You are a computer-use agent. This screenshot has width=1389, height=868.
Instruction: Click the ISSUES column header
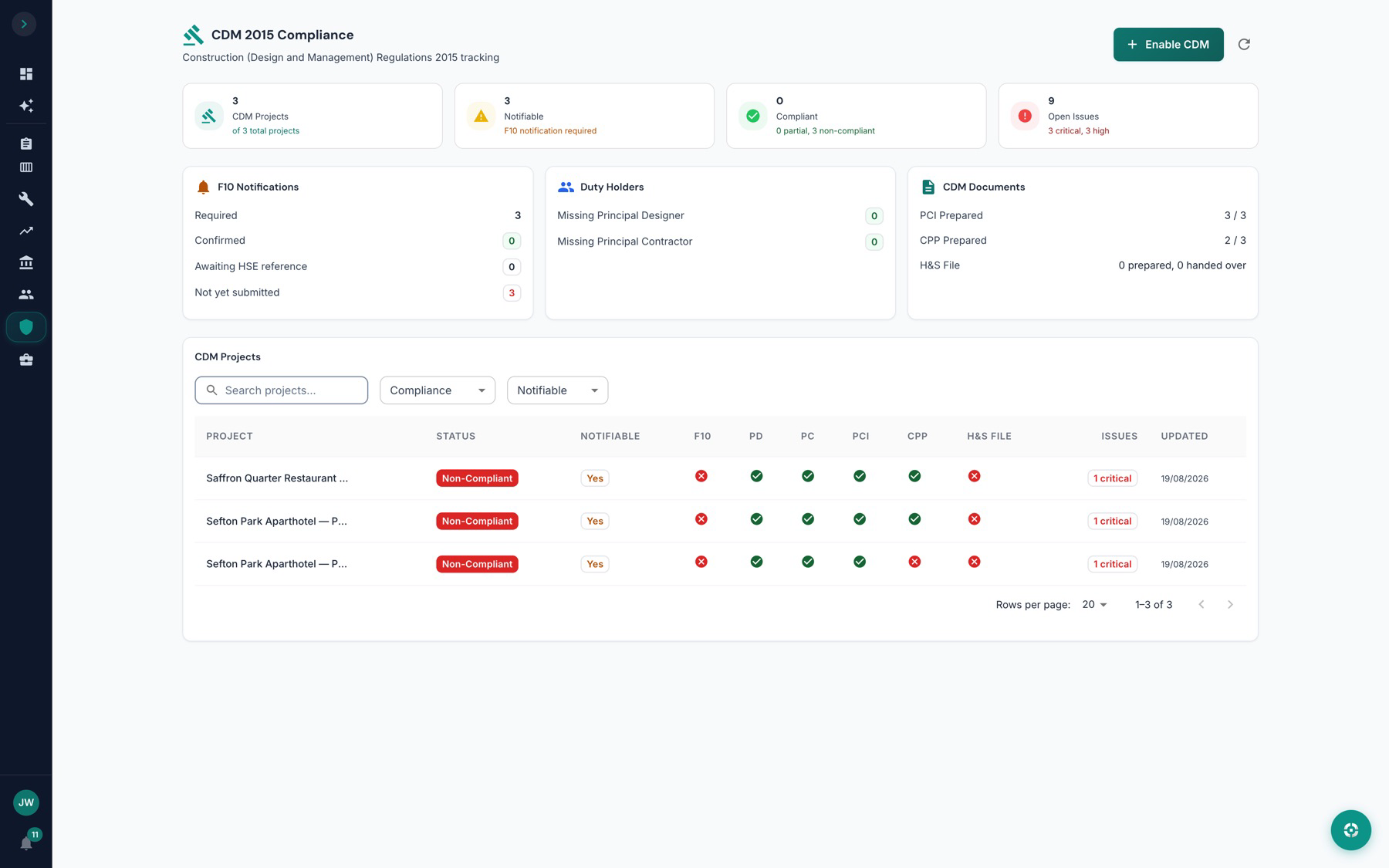point(1119,436)
